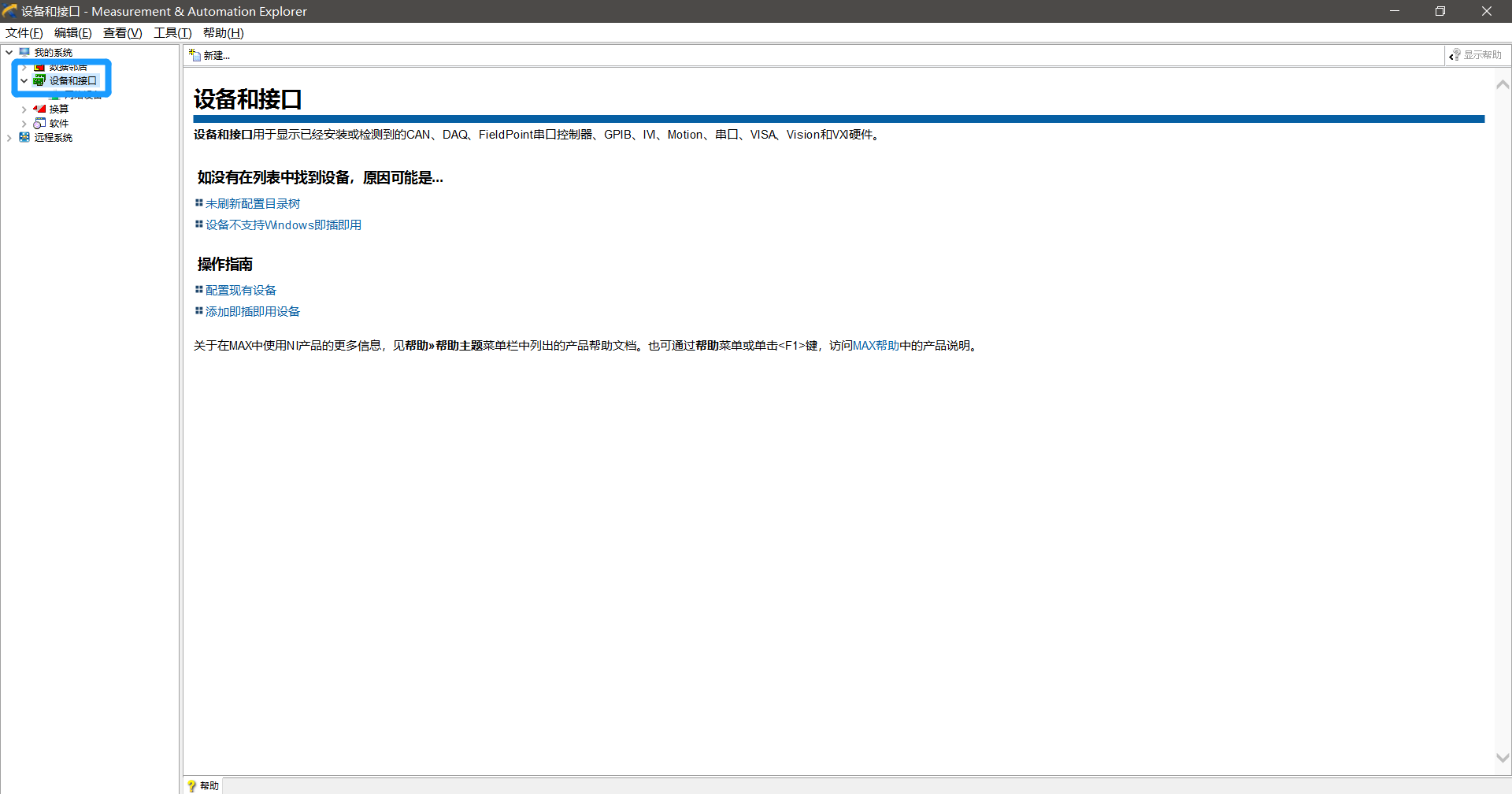Screen dimensions: 1512x794
Task: Expand the 远程系统 tree node
Action: tap(9, 137)
